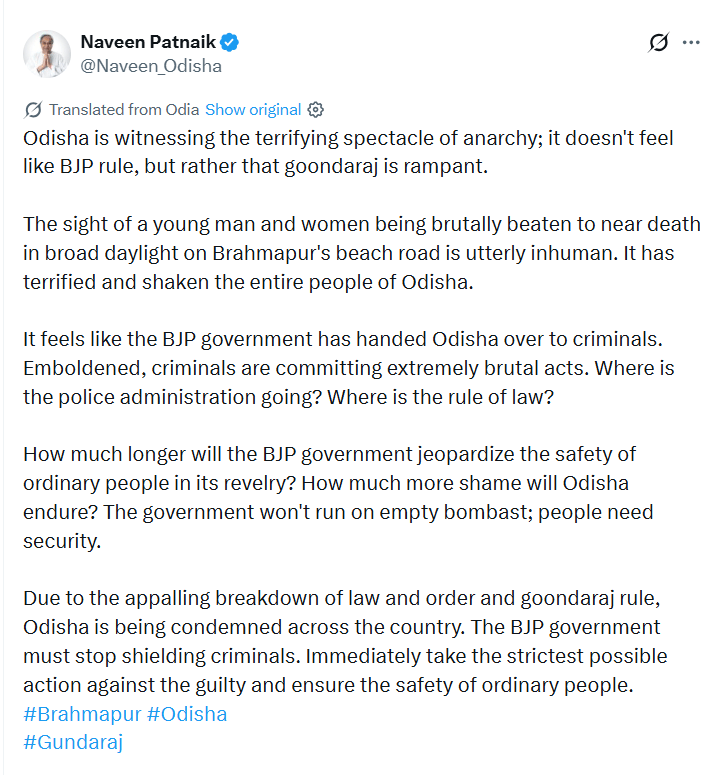Click the Naveen Patnaik display name

148,42
